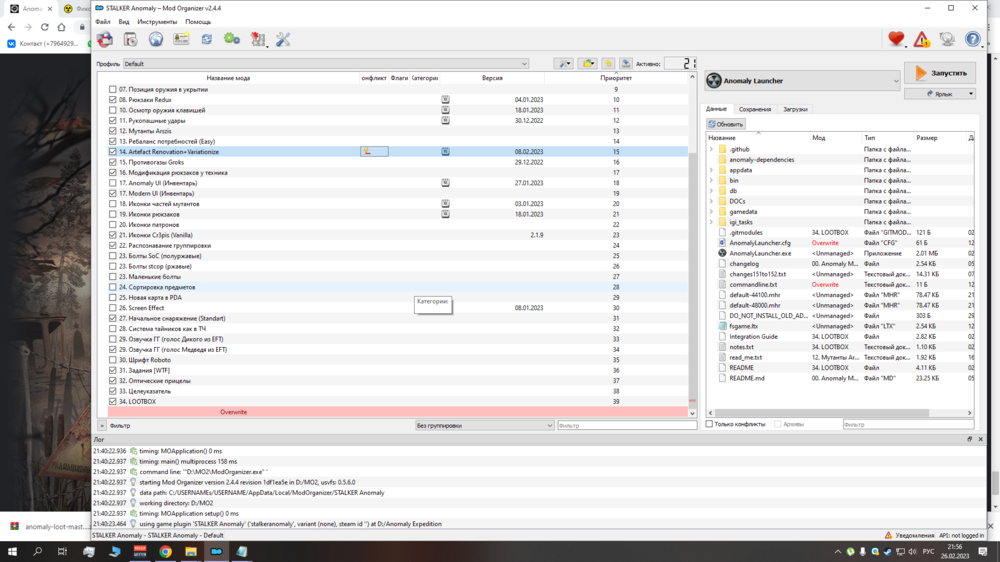Viewport: 1000px width, 562px height.
Task: Open the Nexus globe icon in toolbar
Action: click(156, 39)
